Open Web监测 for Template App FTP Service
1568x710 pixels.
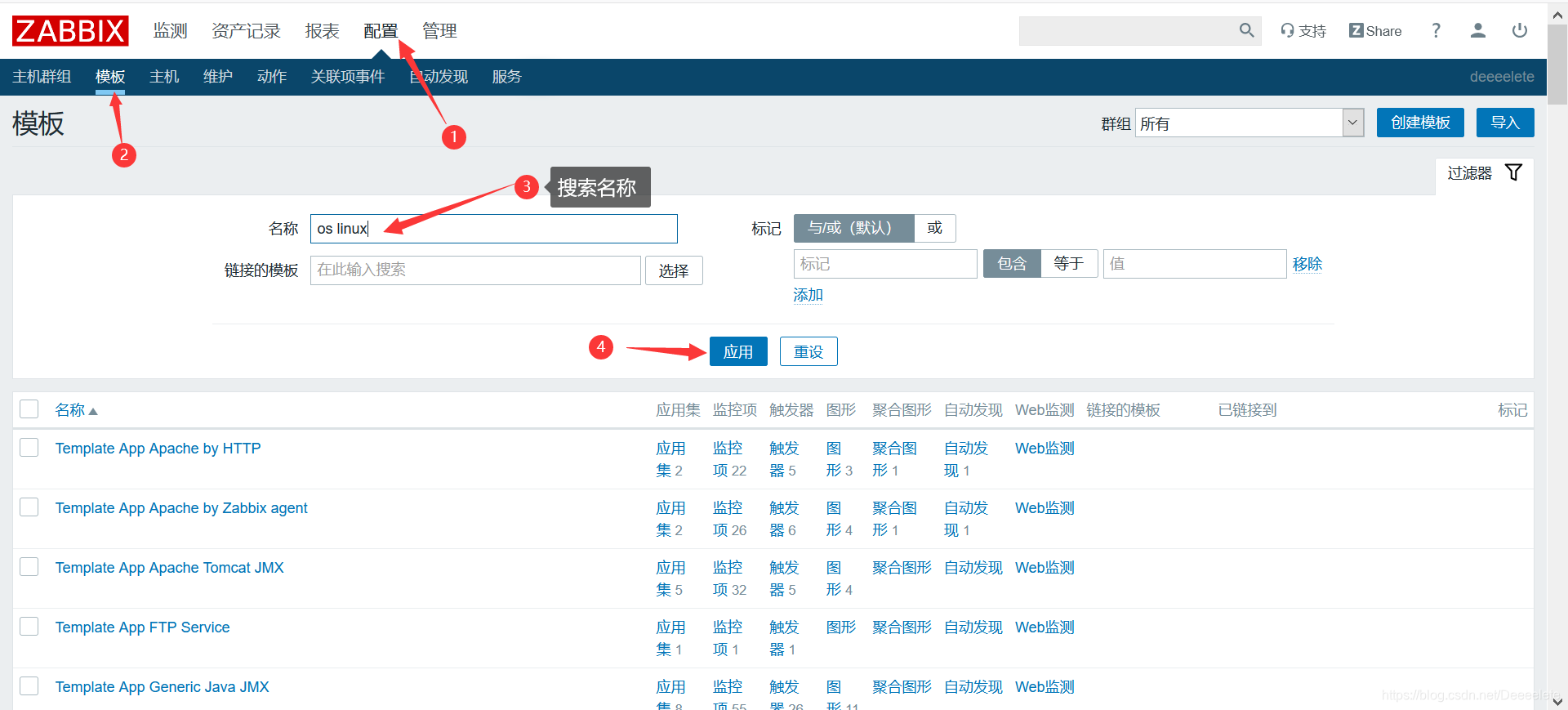click(1045, 627)
